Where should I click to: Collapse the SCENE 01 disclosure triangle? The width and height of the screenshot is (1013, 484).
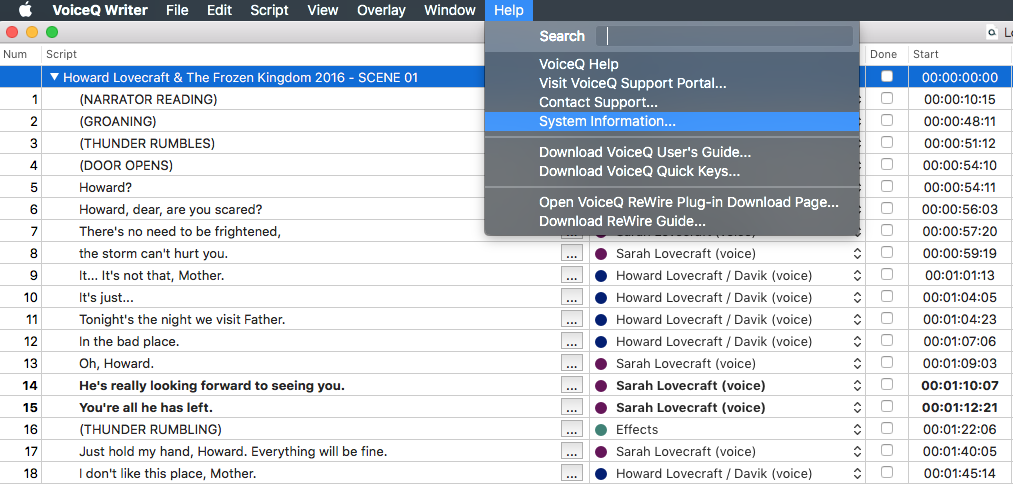[54, 78]
